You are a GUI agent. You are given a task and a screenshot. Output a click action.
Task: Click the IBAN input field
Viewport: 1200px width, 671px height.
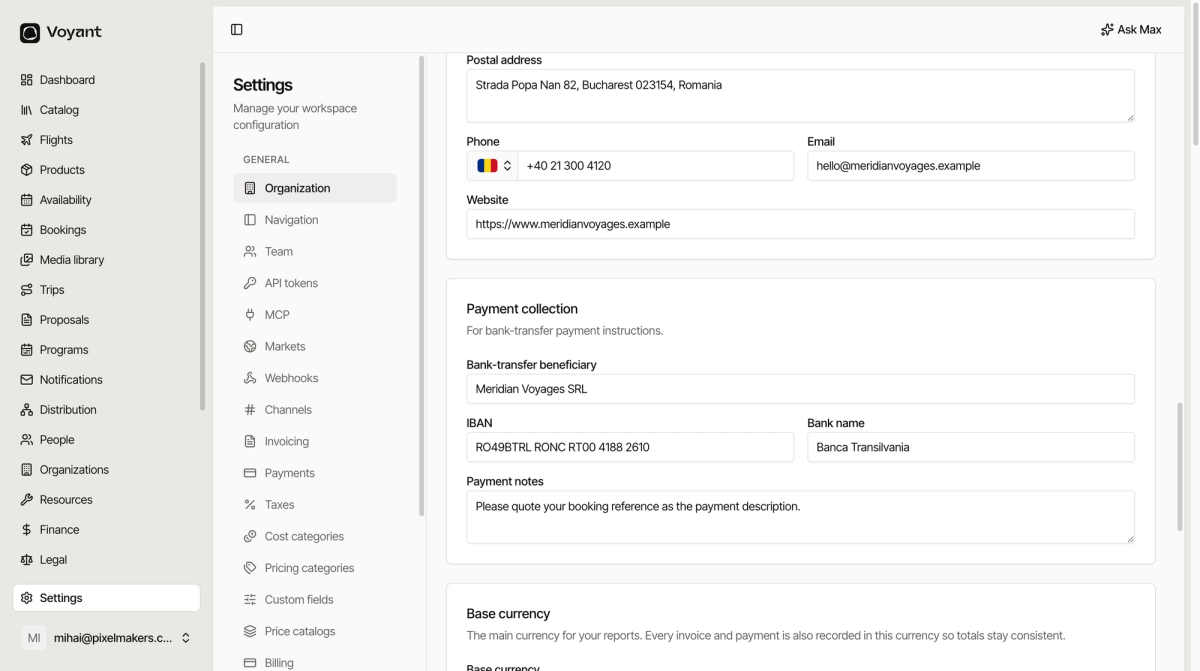630,447
